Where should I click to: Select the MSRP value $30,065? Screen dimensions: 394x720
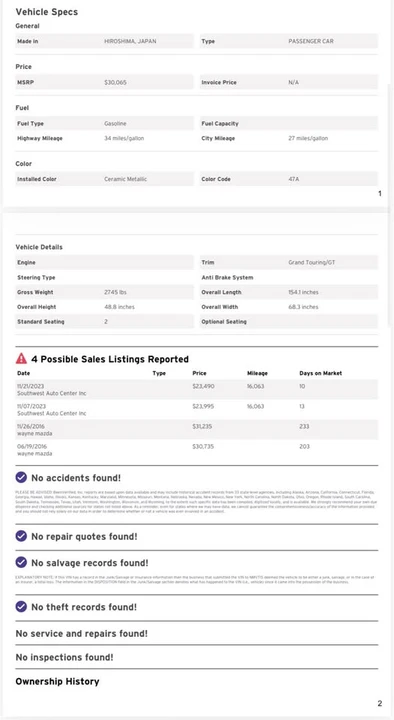tap(115, 83)
